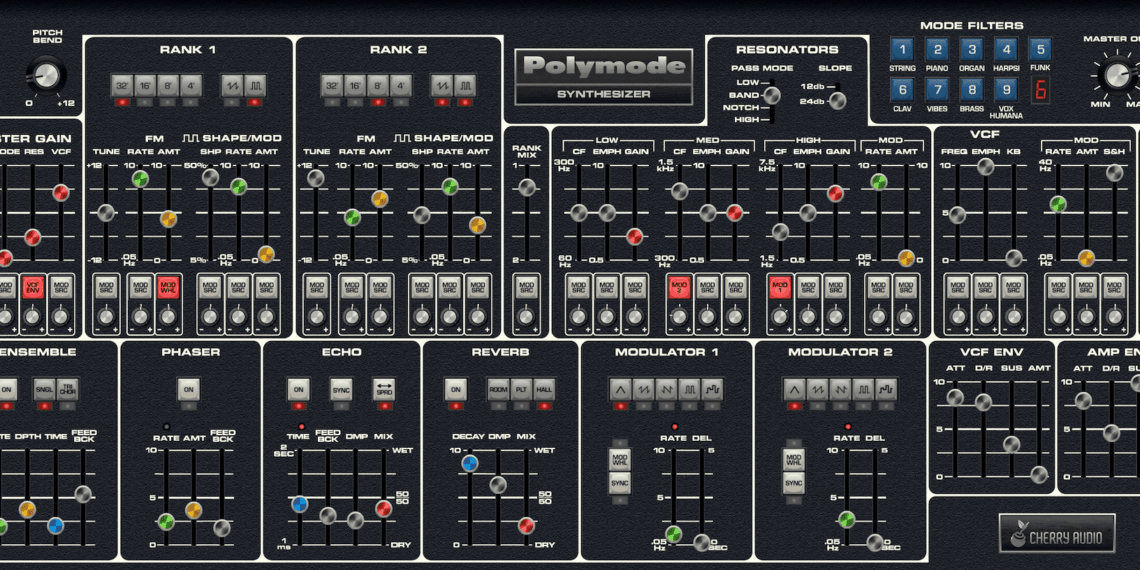The image size is (1140, 570).
Task: Open Rank 1 TUNE MOD SRC selector
Action: point(106,286)
